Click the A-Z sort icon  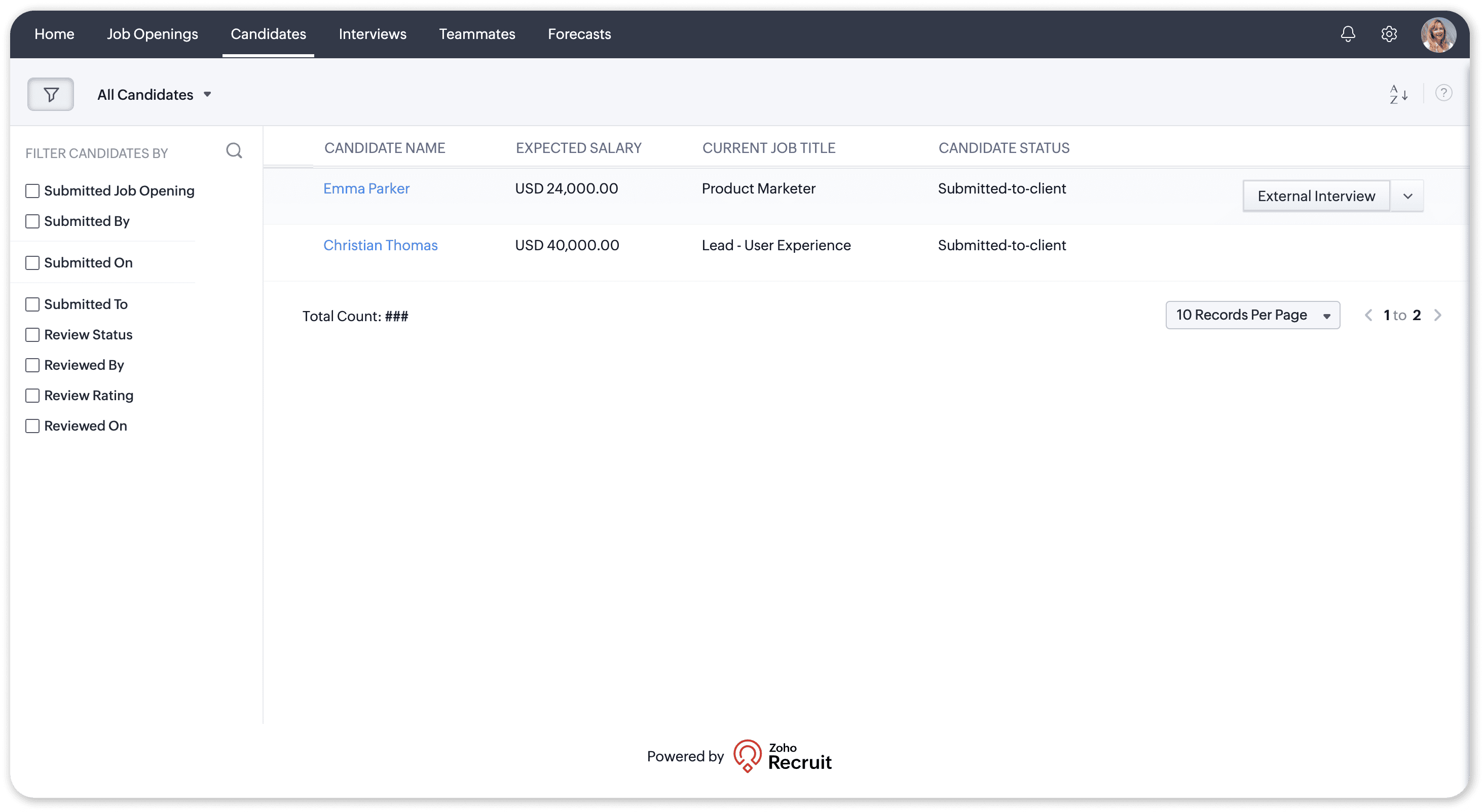pos(1398,94)
